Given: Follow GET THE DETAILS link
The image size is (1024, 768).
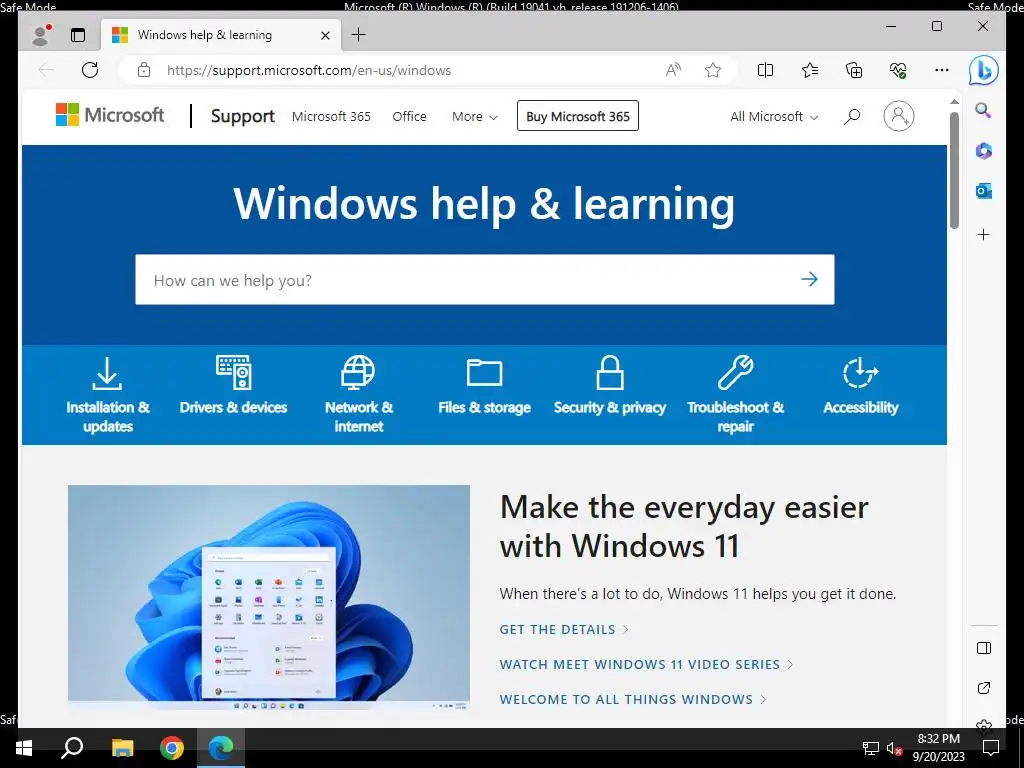Looking at the screenshot, I should click(564, 630).
